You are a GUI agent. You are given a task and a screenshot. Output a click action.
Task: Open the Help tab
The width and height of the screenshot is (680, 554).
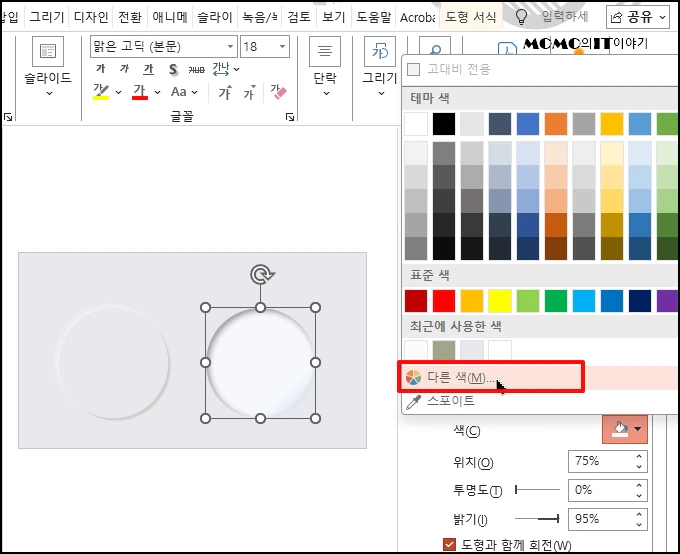click(373, 17)
